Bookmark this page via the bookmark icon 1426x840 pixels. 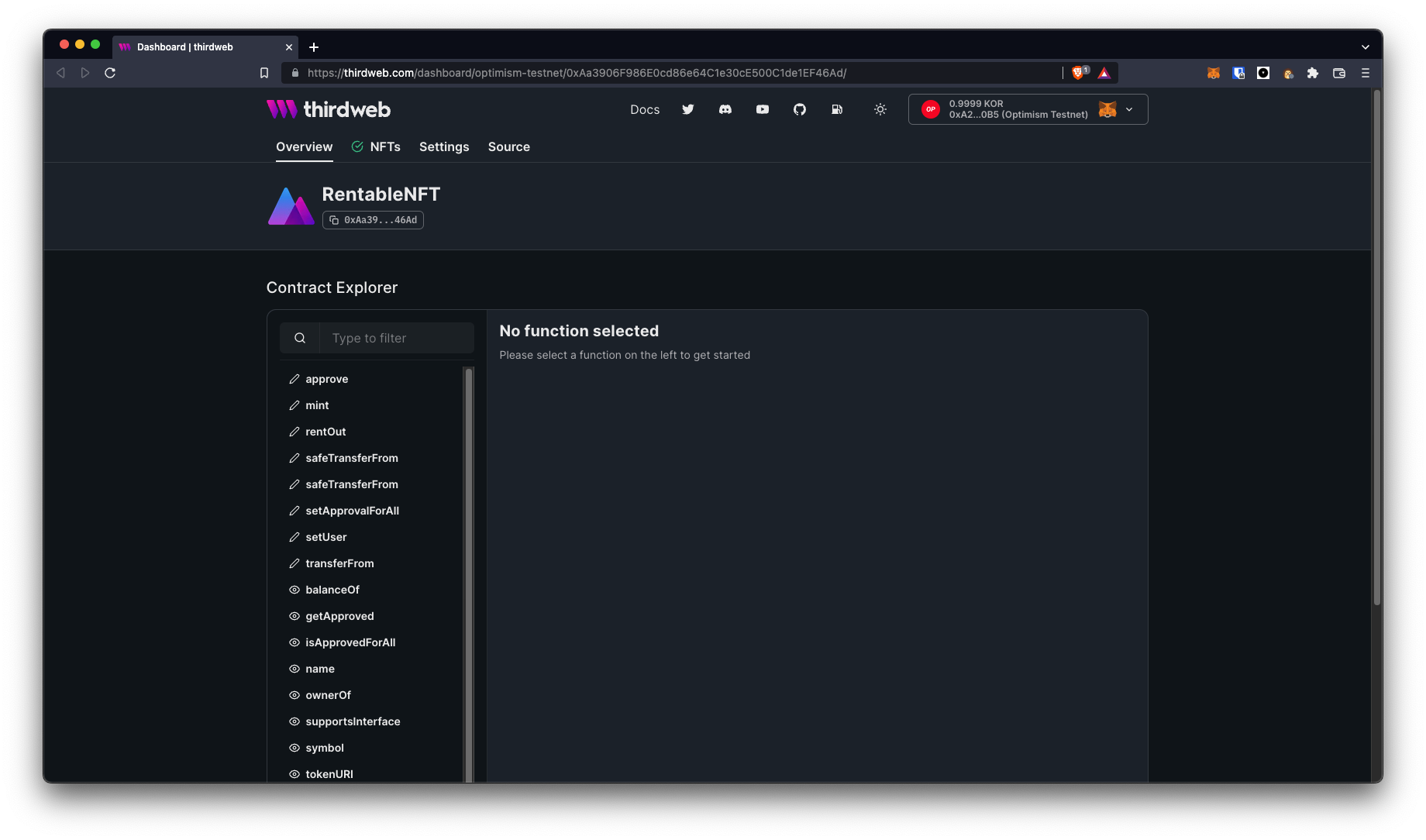click(x=264, y=73)
